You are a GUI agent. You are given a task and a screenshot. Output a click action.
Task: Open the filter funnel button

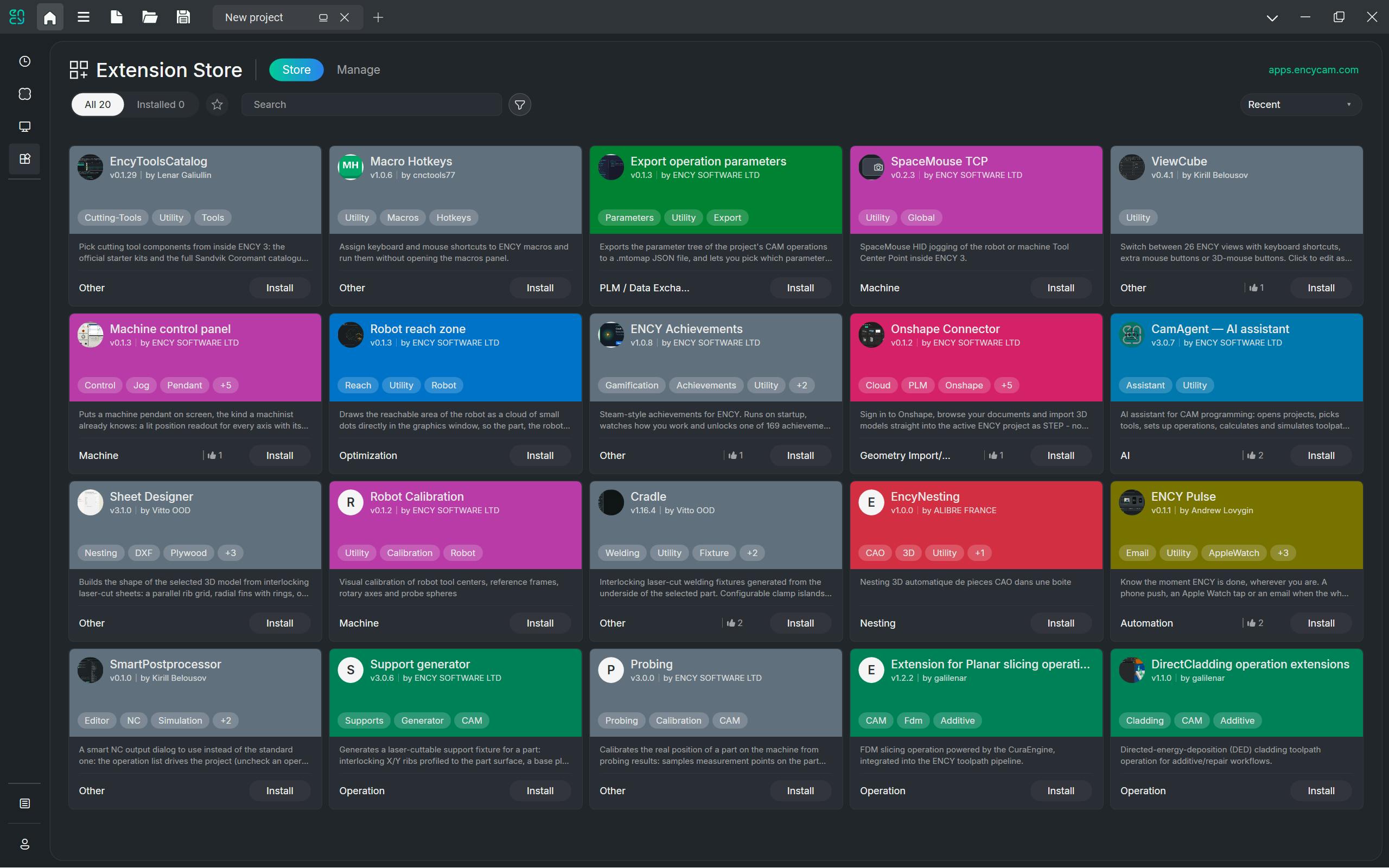[519, 105]
